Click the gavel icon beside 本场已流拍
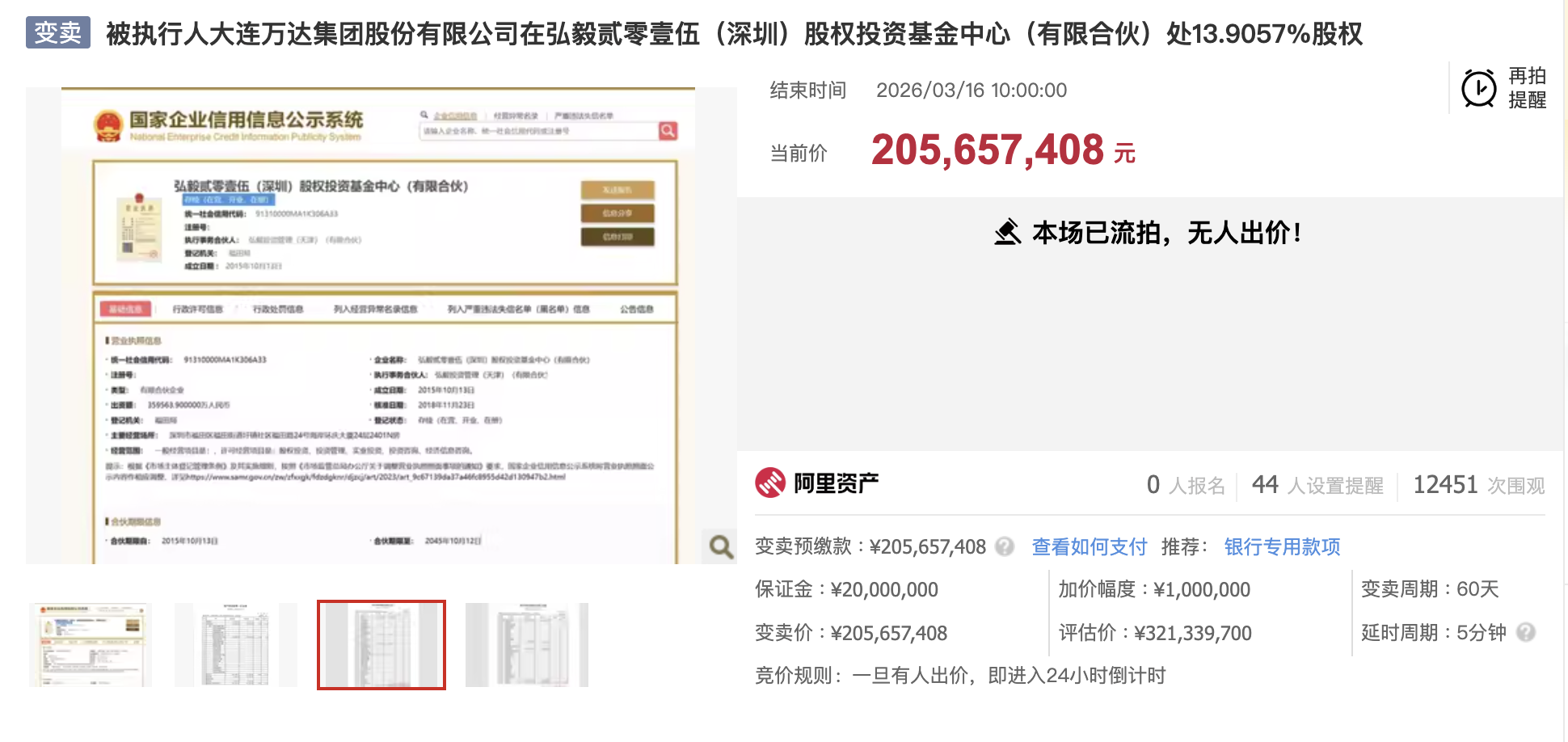1568x742 pixels. [1007, 233]
